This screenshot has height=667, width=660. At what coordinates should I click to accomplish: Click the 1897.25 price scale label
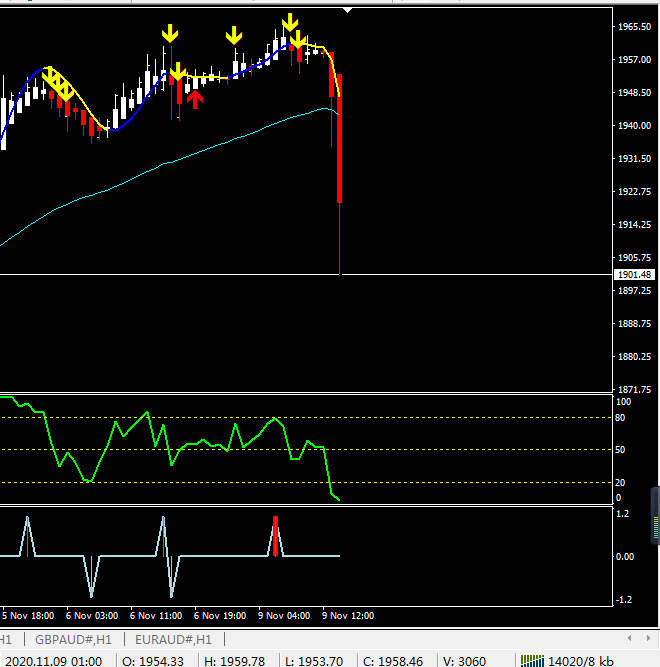point(634,291)
